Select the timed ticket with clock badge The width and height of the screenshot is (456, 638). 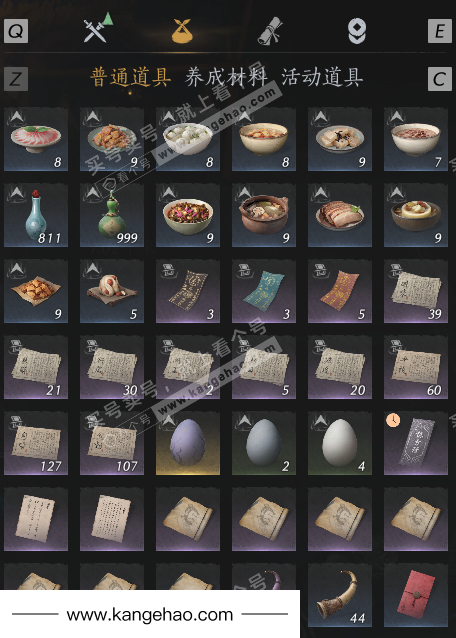pos(416,443)
